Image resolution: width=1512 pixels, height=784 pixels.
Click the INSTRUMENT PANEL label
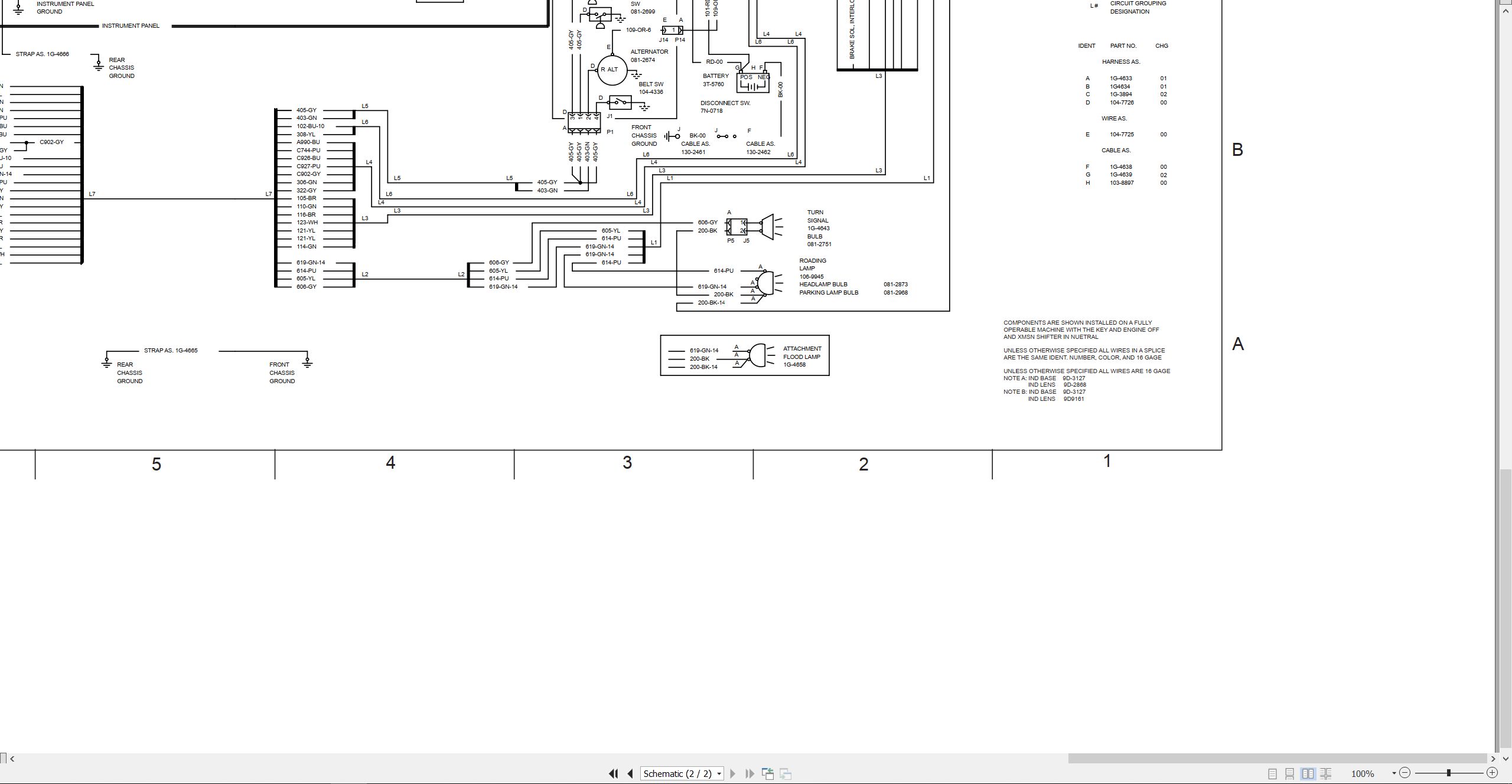click(x=131, y=25)
